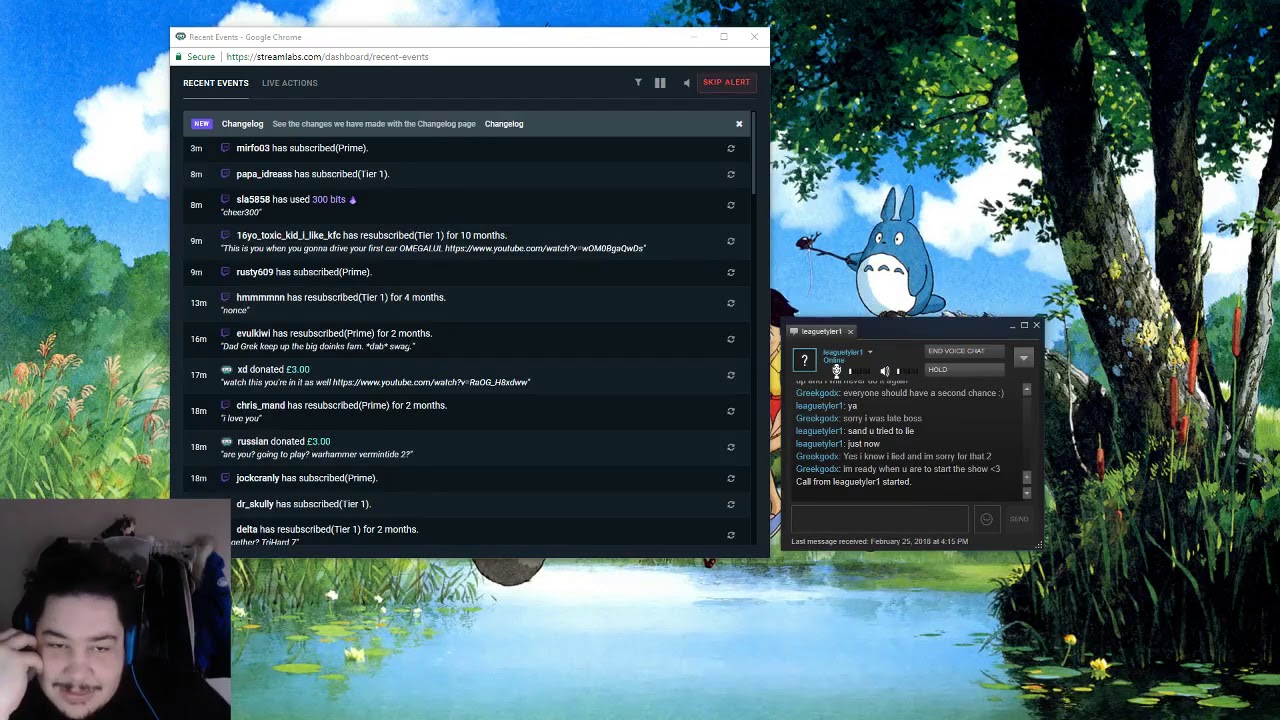This screenshot has width=1280, height=720.
Task: Click the Chrome window maximize button
Action: [x=724, y=37]
